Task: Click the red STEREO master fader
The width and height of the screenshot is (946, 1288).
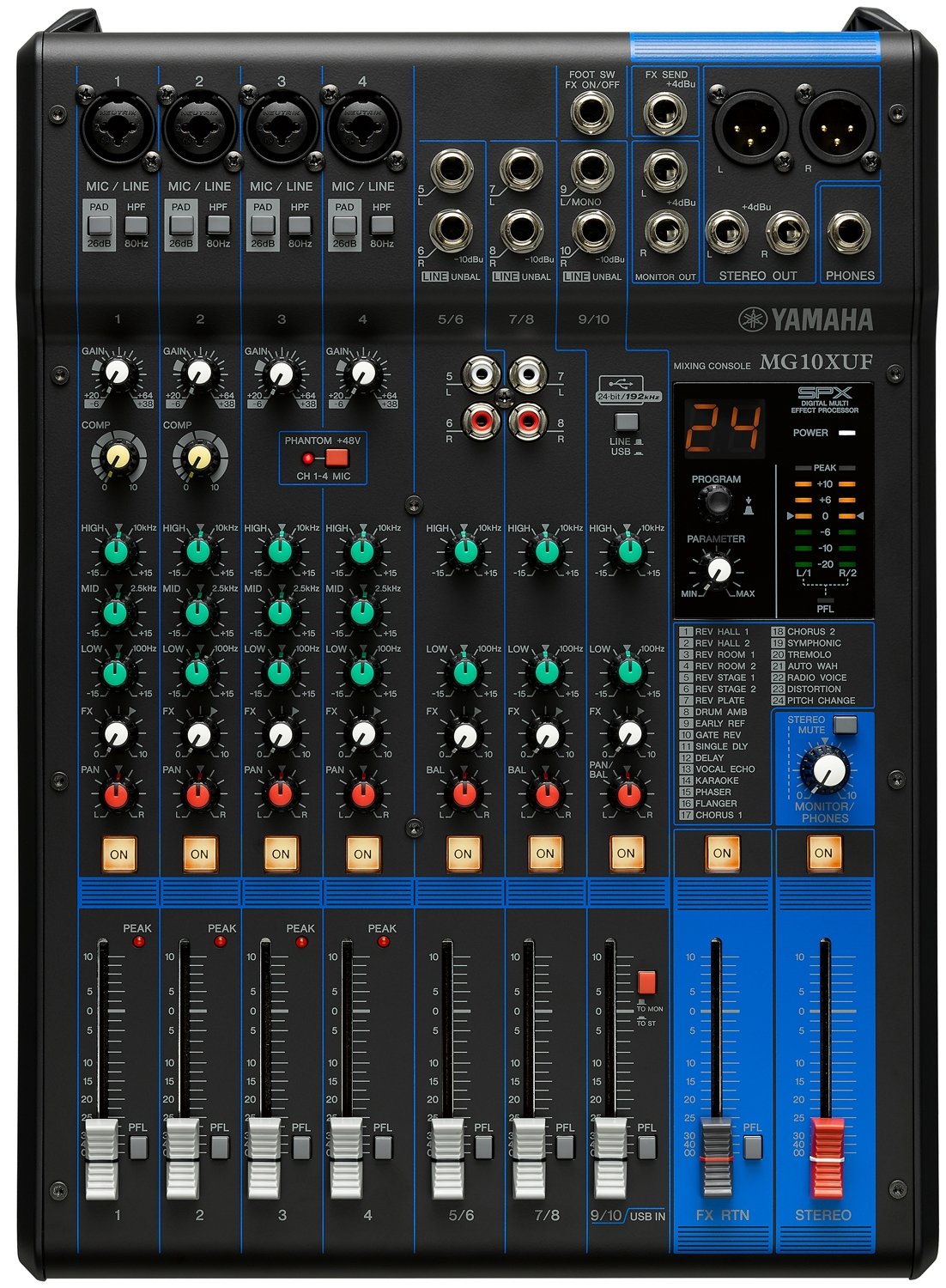Action: [x=827, y=1157]
